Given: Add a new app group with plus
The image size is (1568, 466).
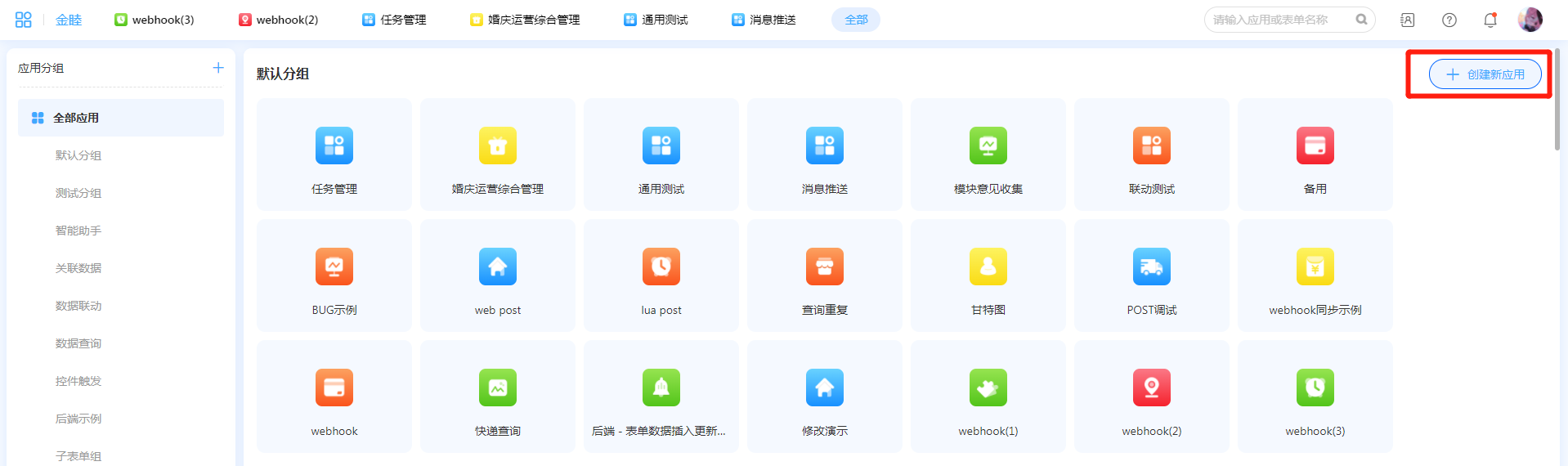Looking at the screenshot, I should coord(218,68).
